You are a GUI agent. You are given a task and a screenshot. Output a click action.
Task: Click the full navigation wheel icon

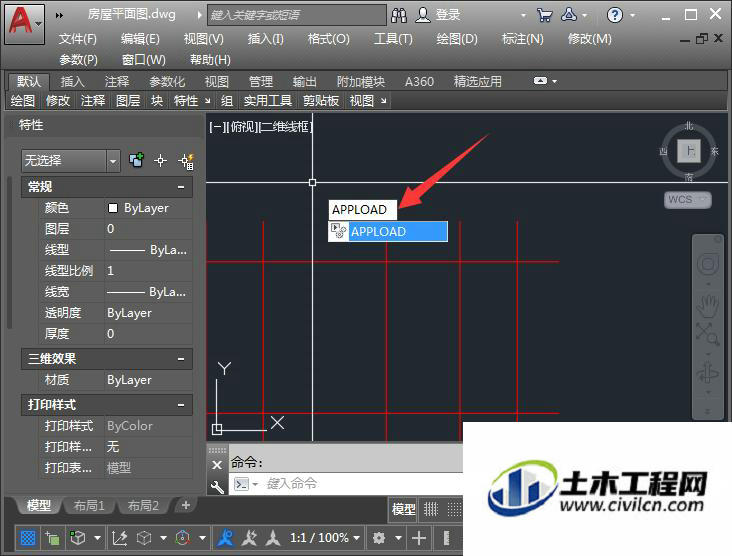tap(708, 264)
